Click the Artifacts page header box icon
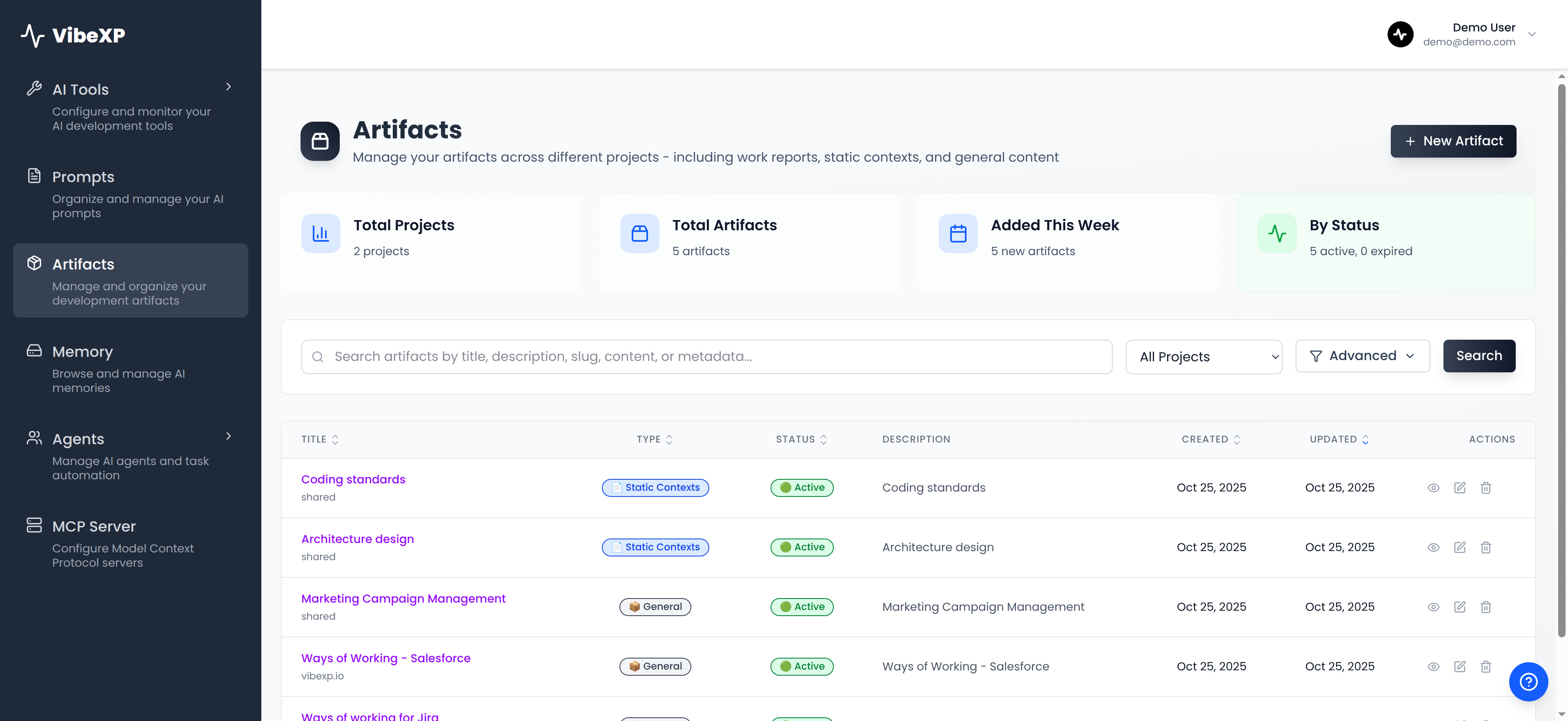Viewport: 1568px width, 721px height. pyautogui.click(x=320, y=141)
